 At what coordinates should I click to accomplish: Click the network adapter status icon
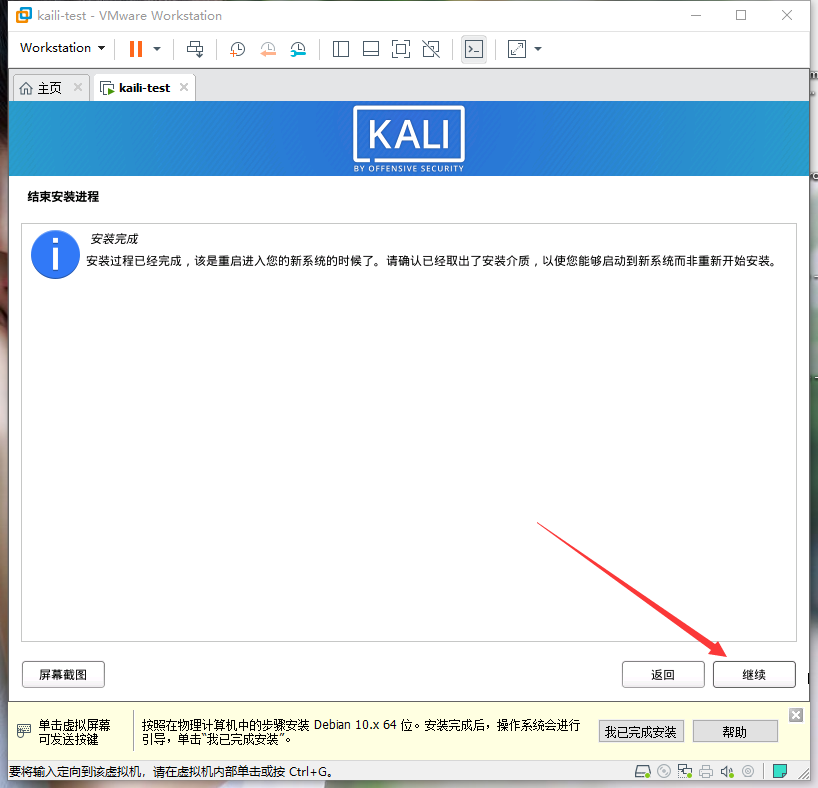(x=684, y=771)
